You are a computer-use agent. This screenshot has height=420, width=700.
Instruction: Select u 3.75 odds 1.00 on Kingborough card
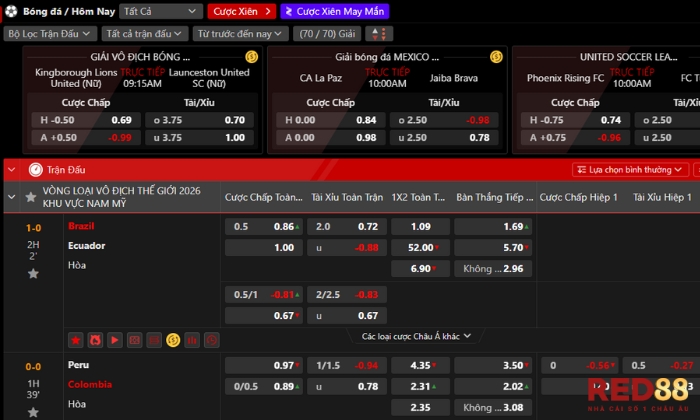tap(200, 137)
